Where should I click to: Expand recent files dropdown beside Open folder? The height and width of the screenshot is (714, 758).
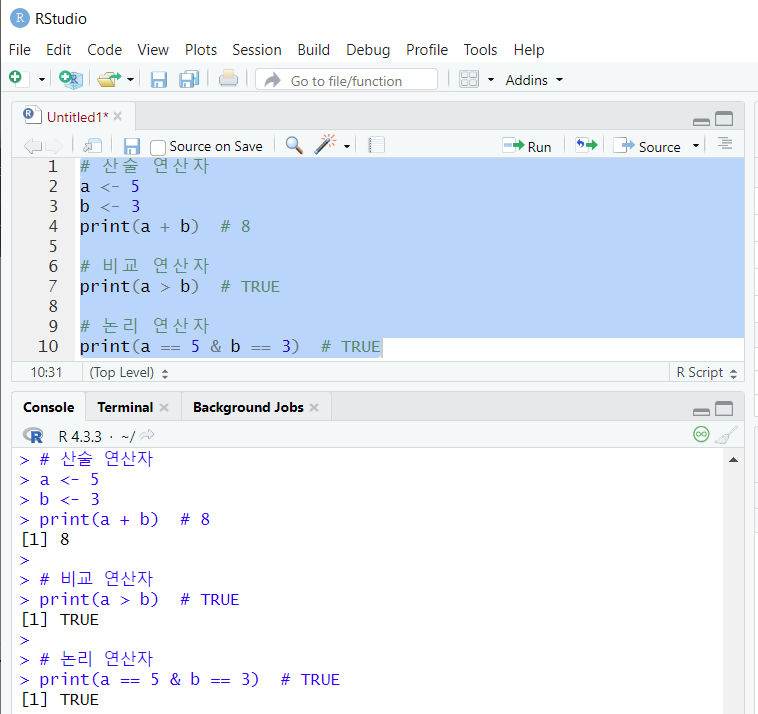tap(130, 79)
